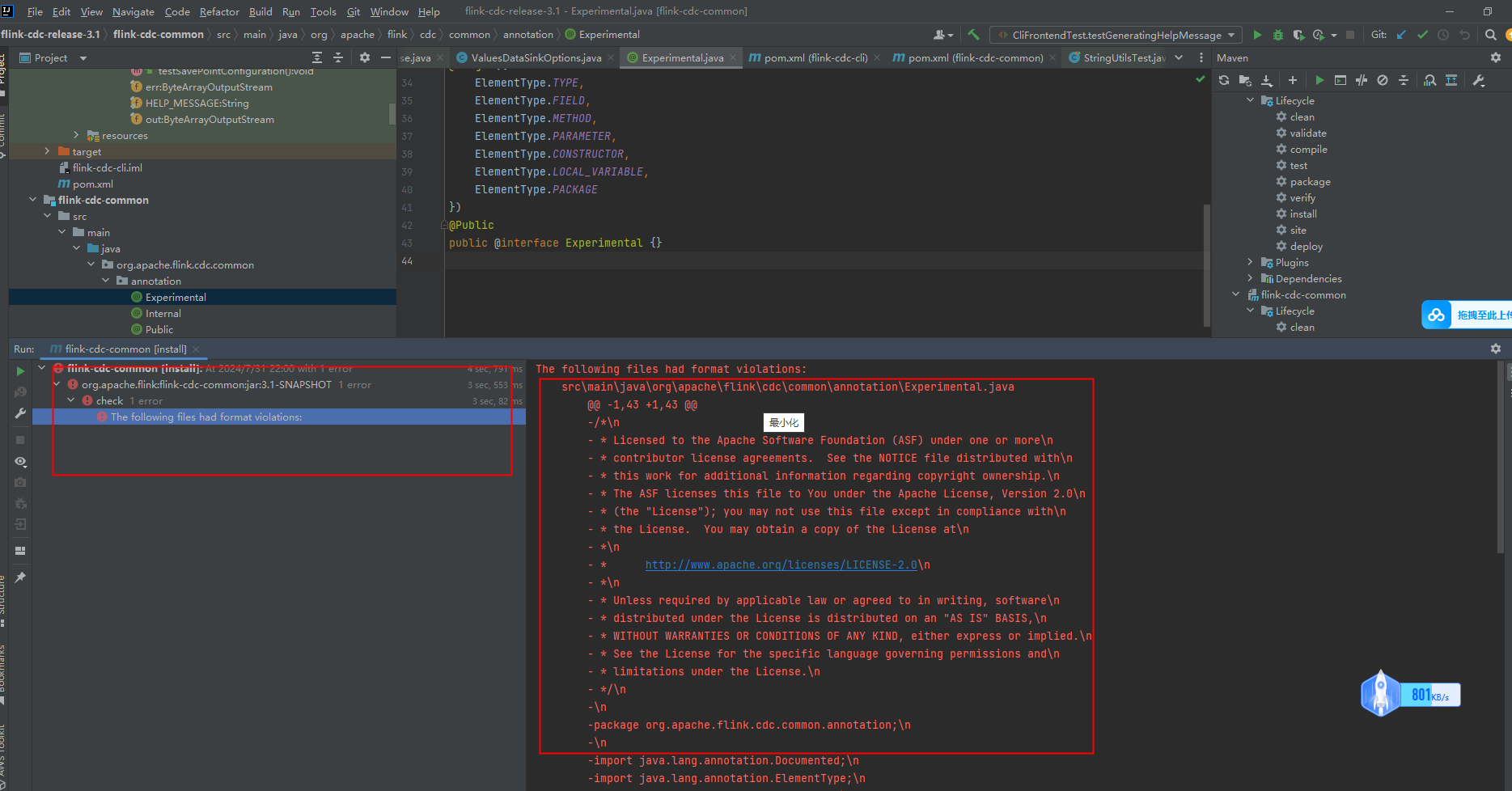
Task: Collapse the check error node
Action: (x=71, y=400)
